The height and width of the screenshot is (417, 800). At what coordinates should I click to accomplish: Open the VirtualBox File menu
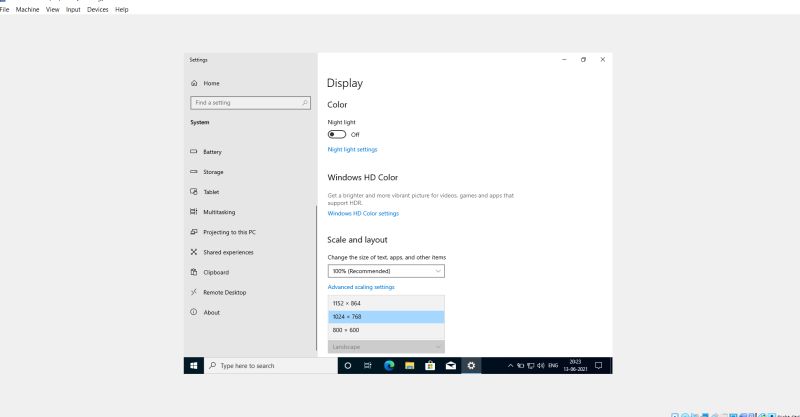point(5,9)
